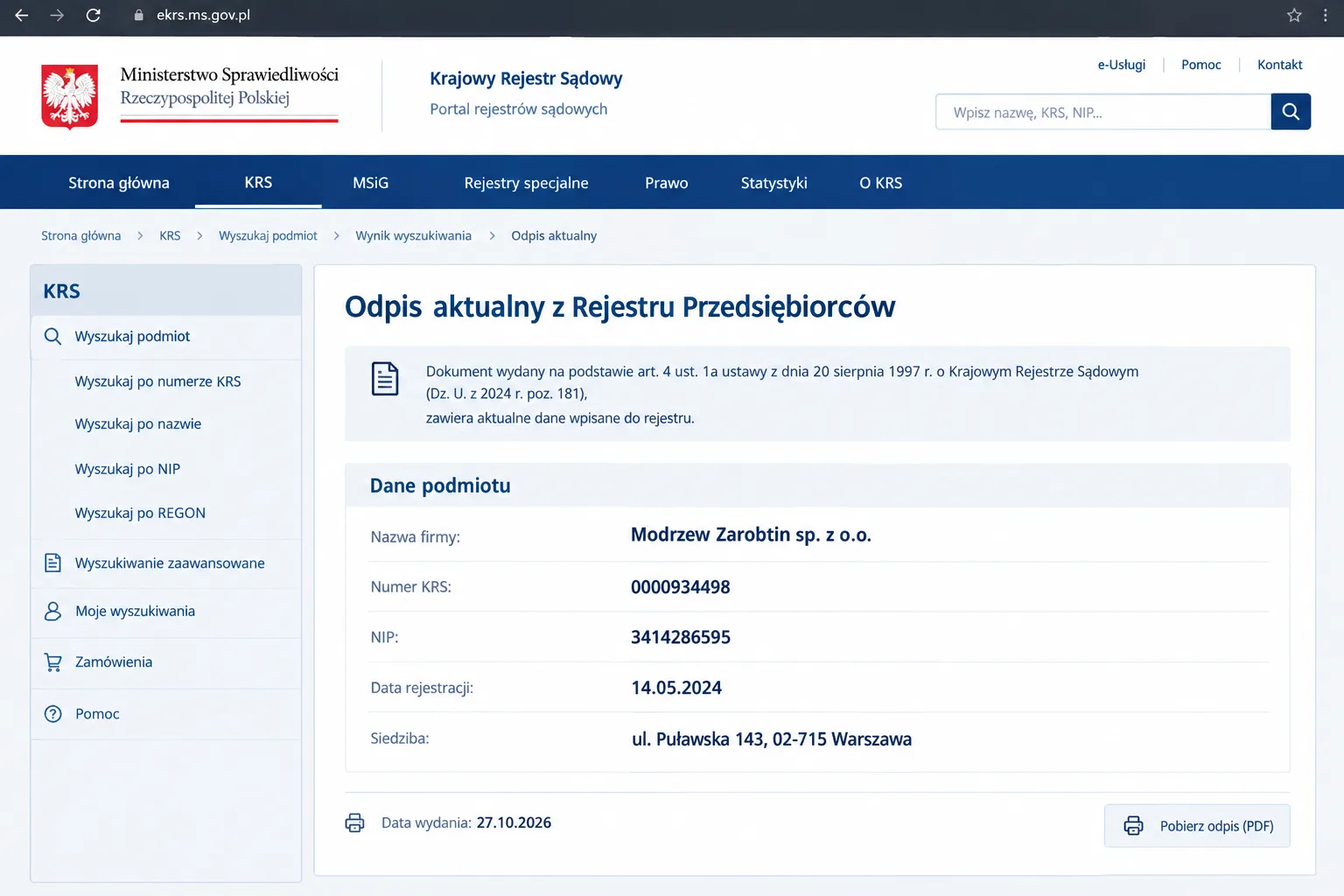Viewport: 1344px width, 896px height.
Task: Open the MSiG navigation item
Action: click(x=370, y=183)
